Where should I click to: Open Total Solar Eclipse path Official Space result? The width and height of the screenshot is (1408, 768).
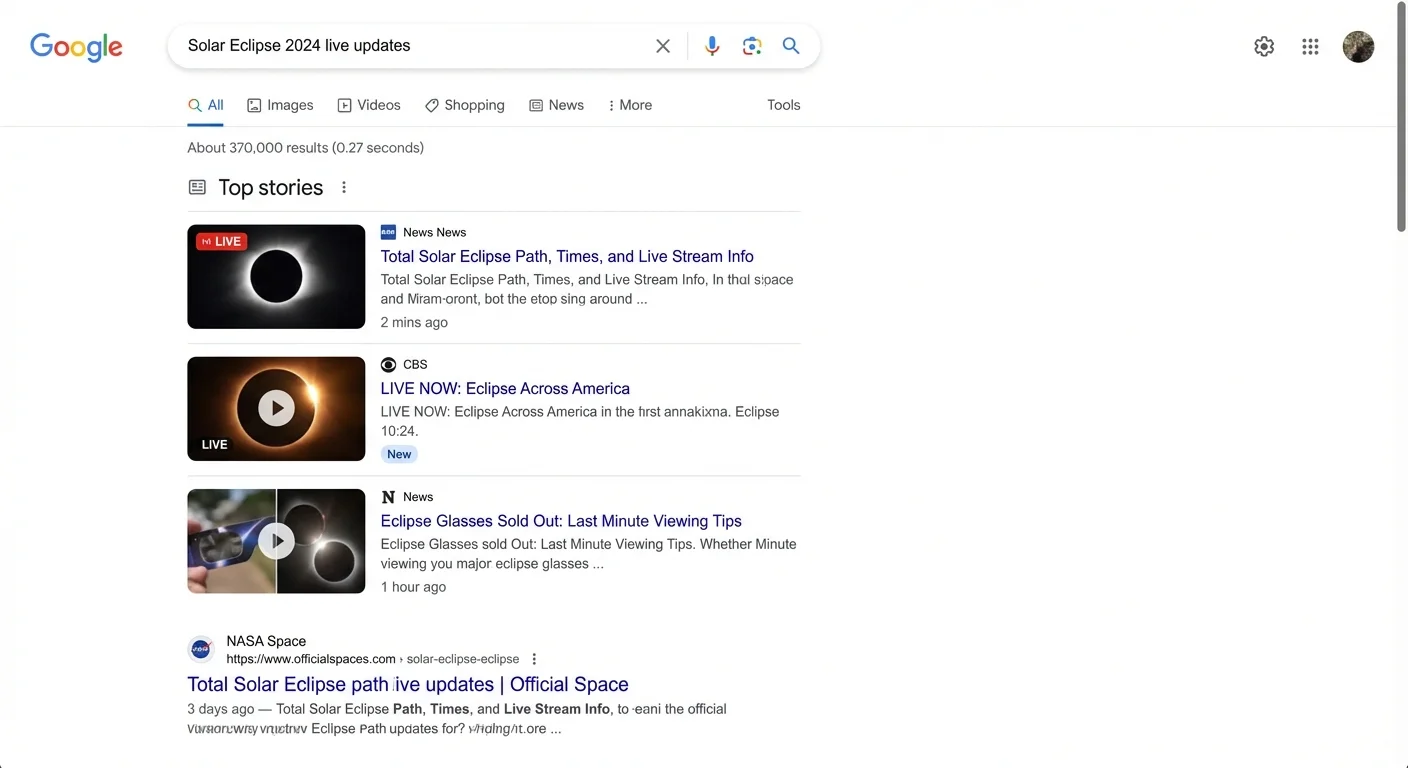408,684
